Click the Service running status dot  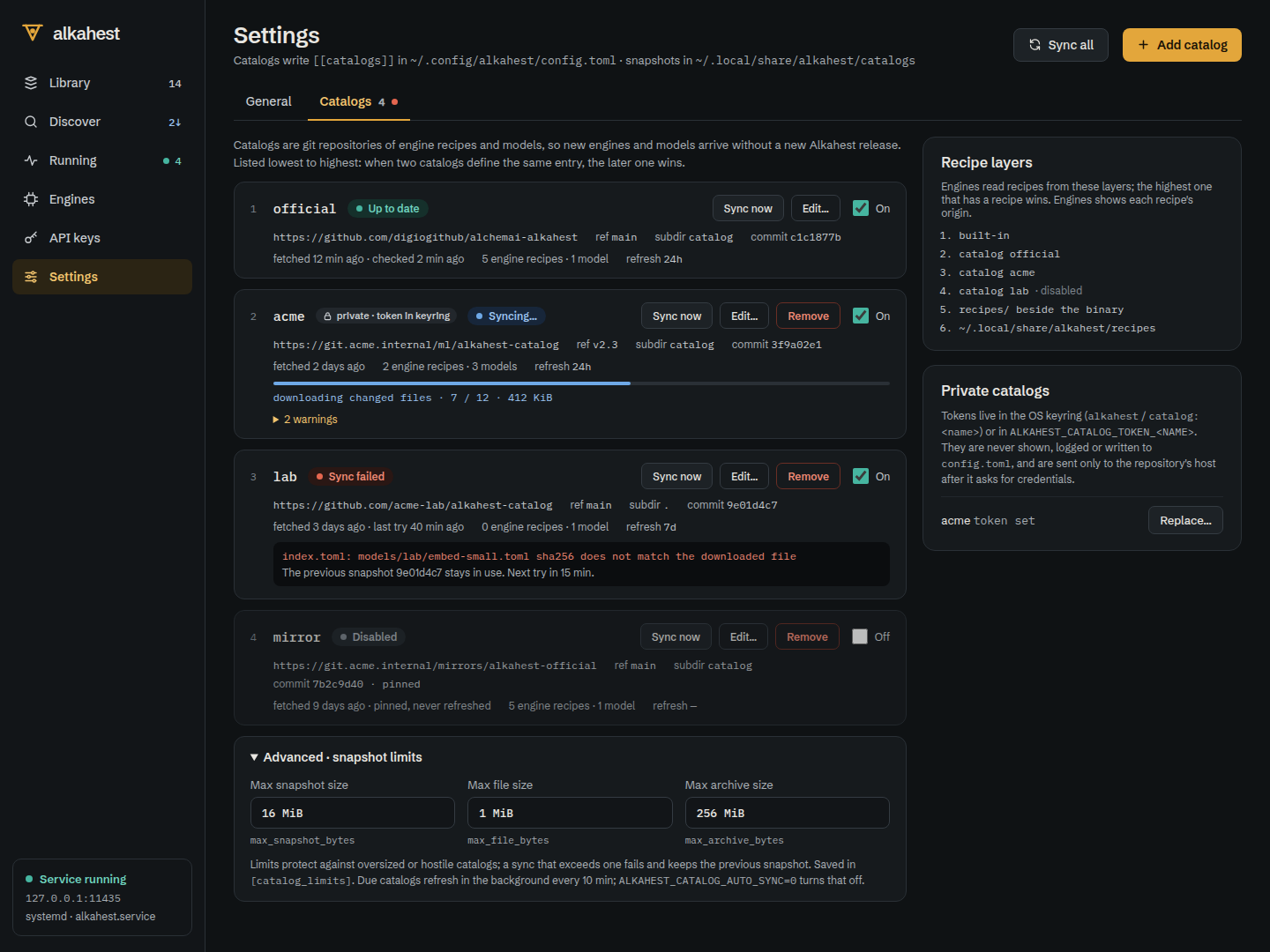29,879
